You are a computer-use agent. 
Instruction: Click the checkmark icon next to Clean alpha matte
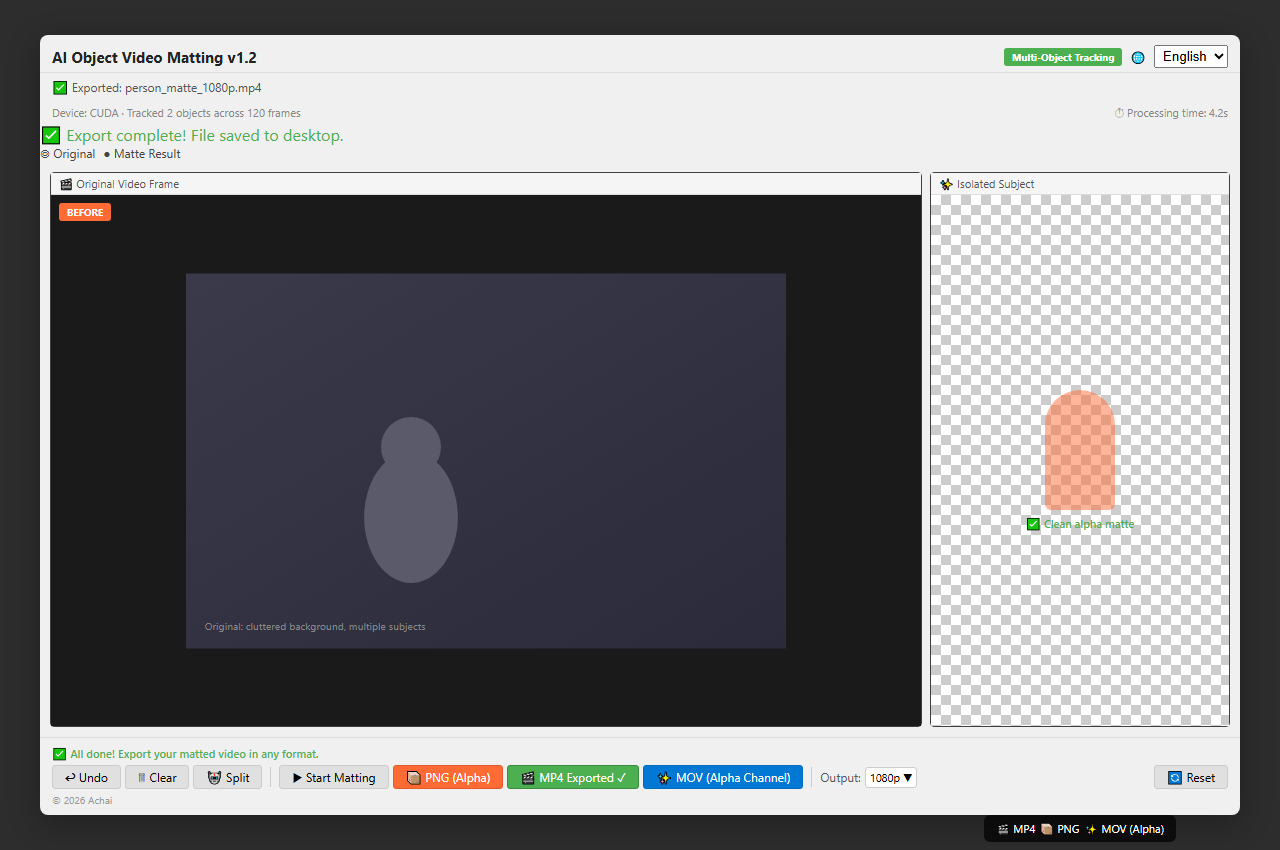(x=1033, y=524)
